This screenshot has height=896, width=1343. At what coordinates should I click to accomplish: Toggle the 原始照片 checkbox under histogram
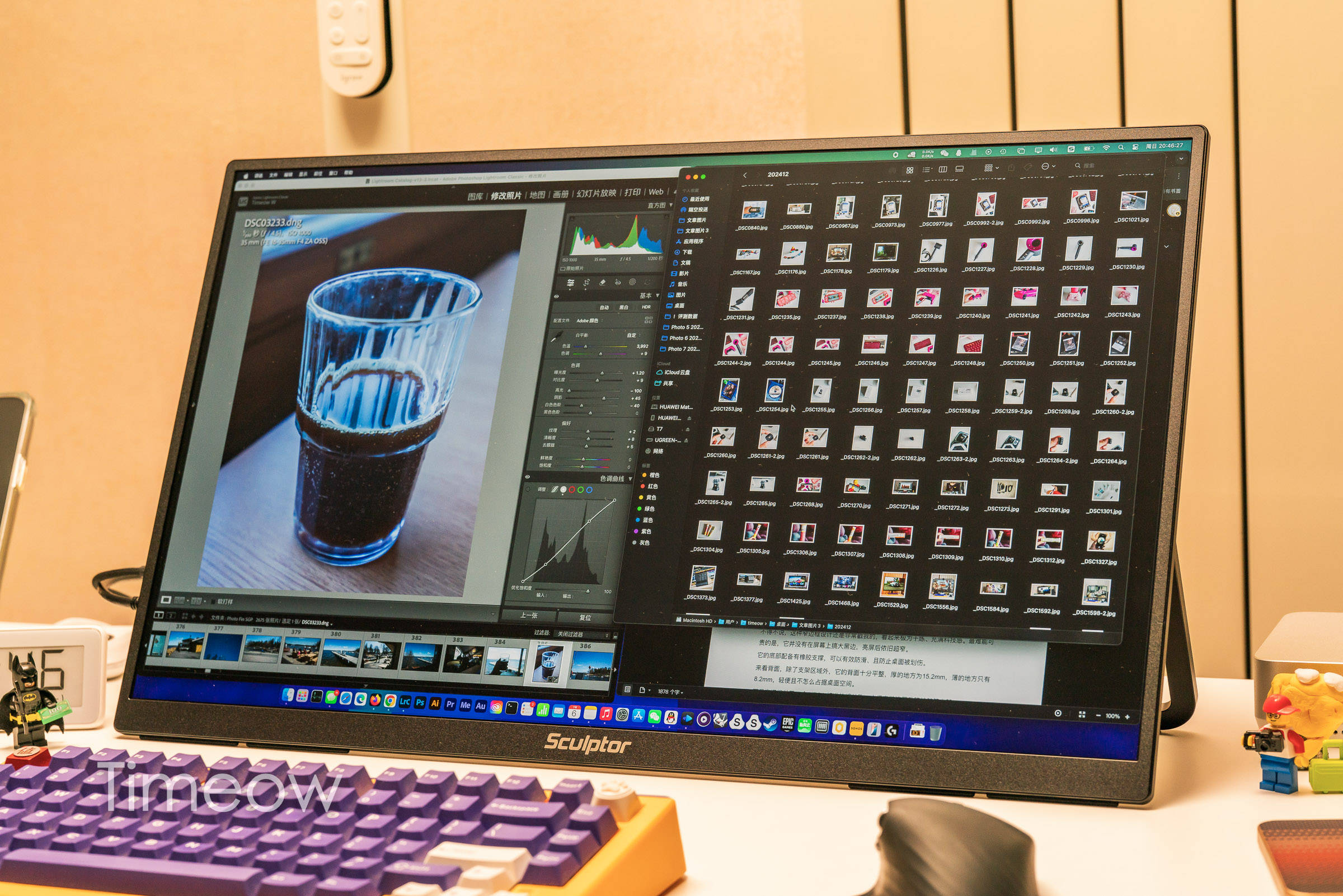[x=563, y=269]
